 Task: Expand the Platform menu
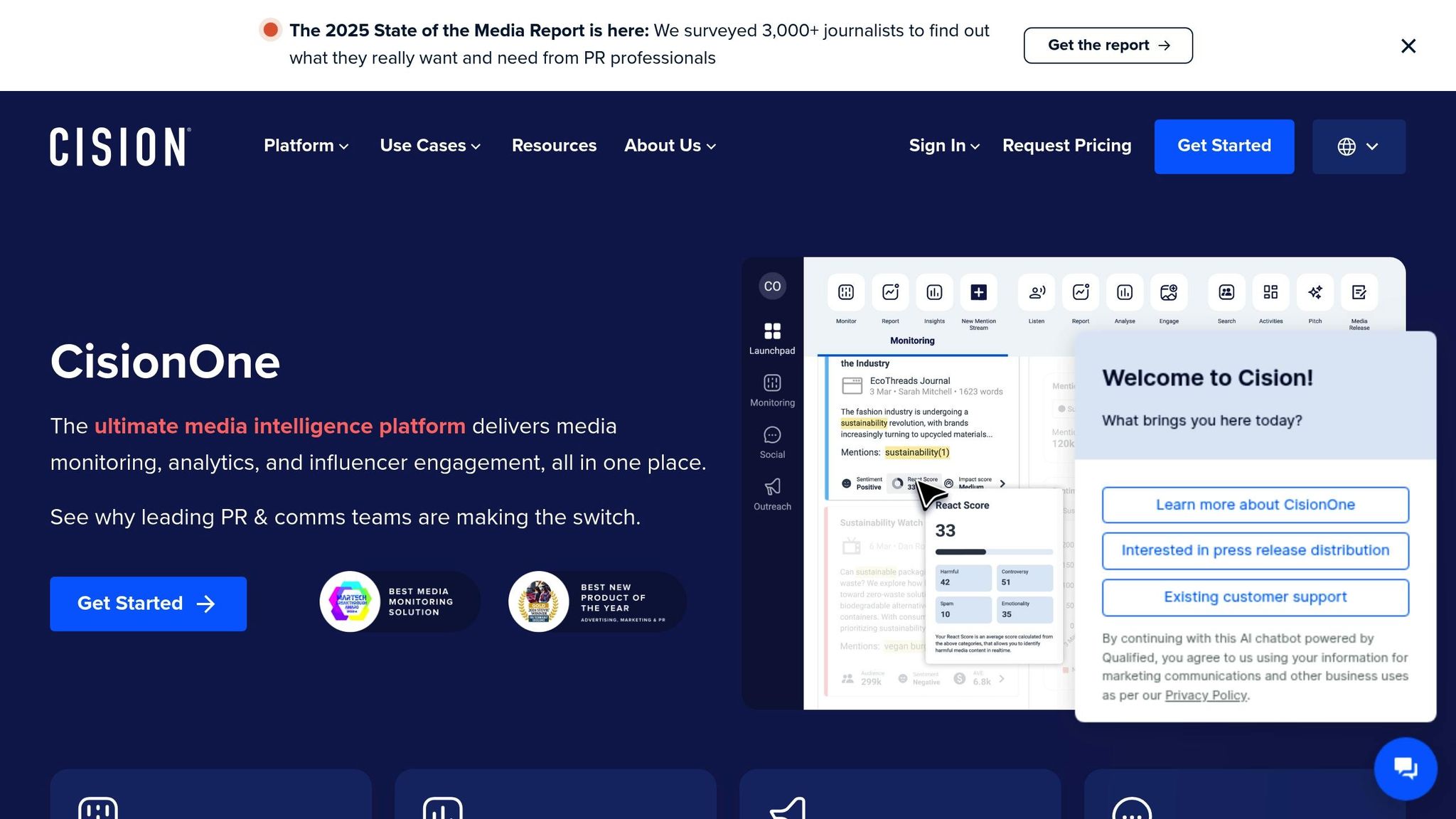[306, 146]
